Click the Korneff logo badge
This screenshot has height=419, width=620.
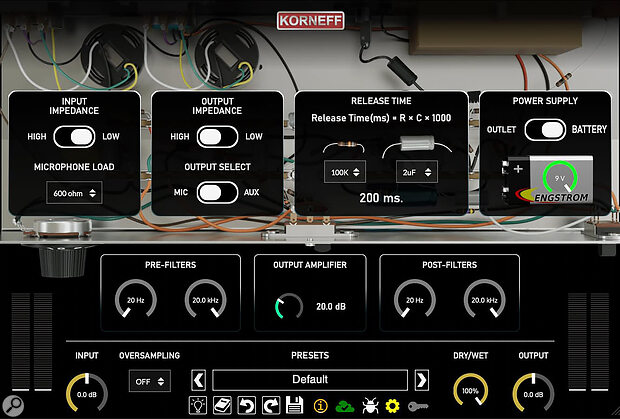310,21
